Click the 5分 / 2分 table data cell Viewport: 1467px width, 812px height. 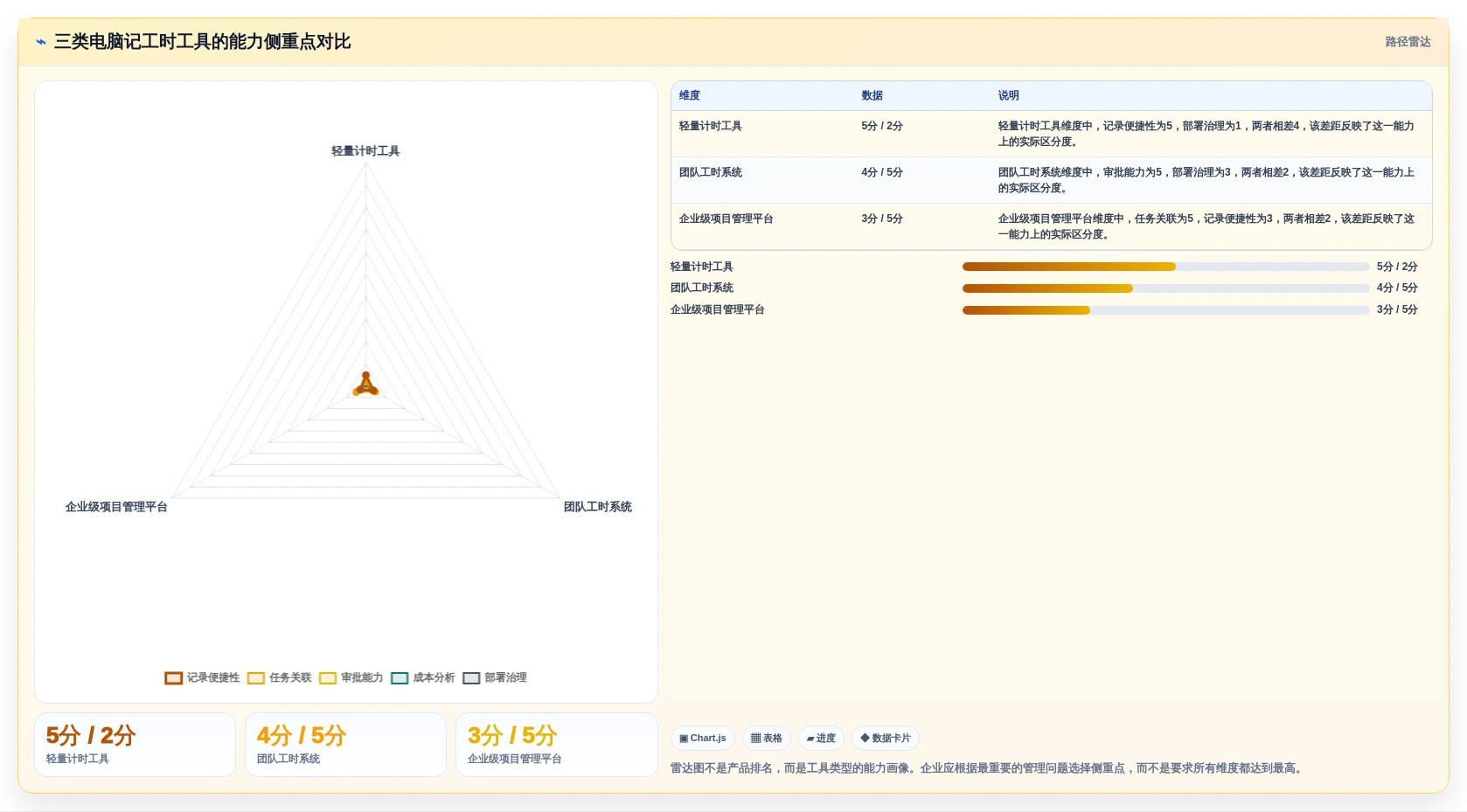click(881, 126)
